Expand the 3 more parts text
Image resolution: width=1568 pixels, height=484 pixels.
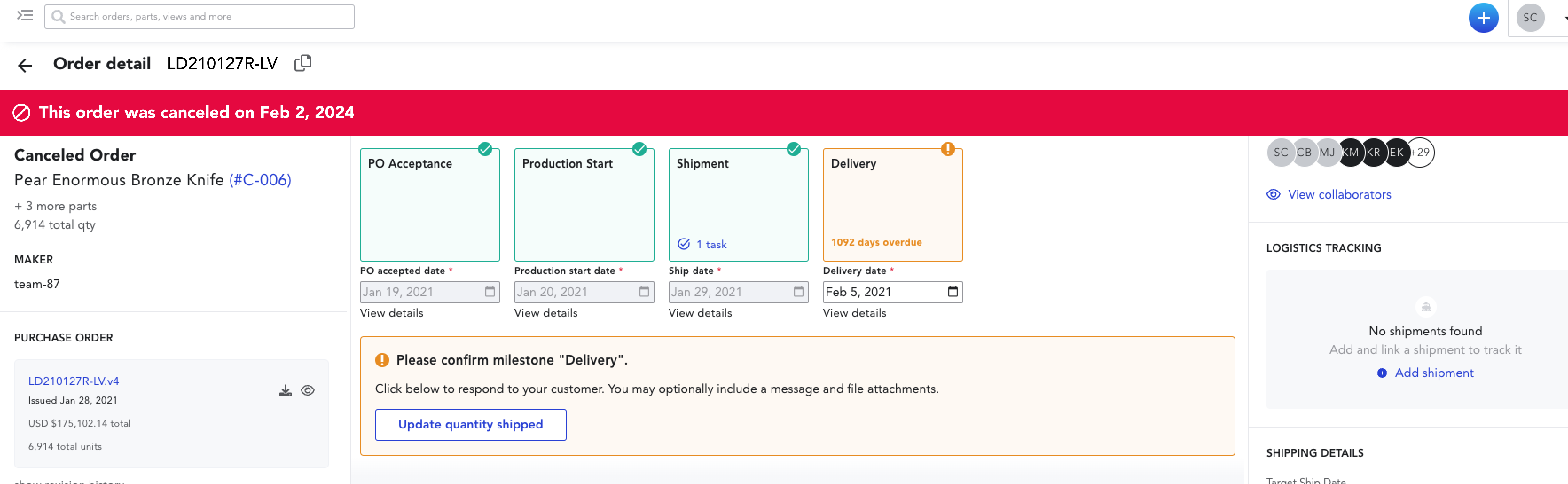55,206
